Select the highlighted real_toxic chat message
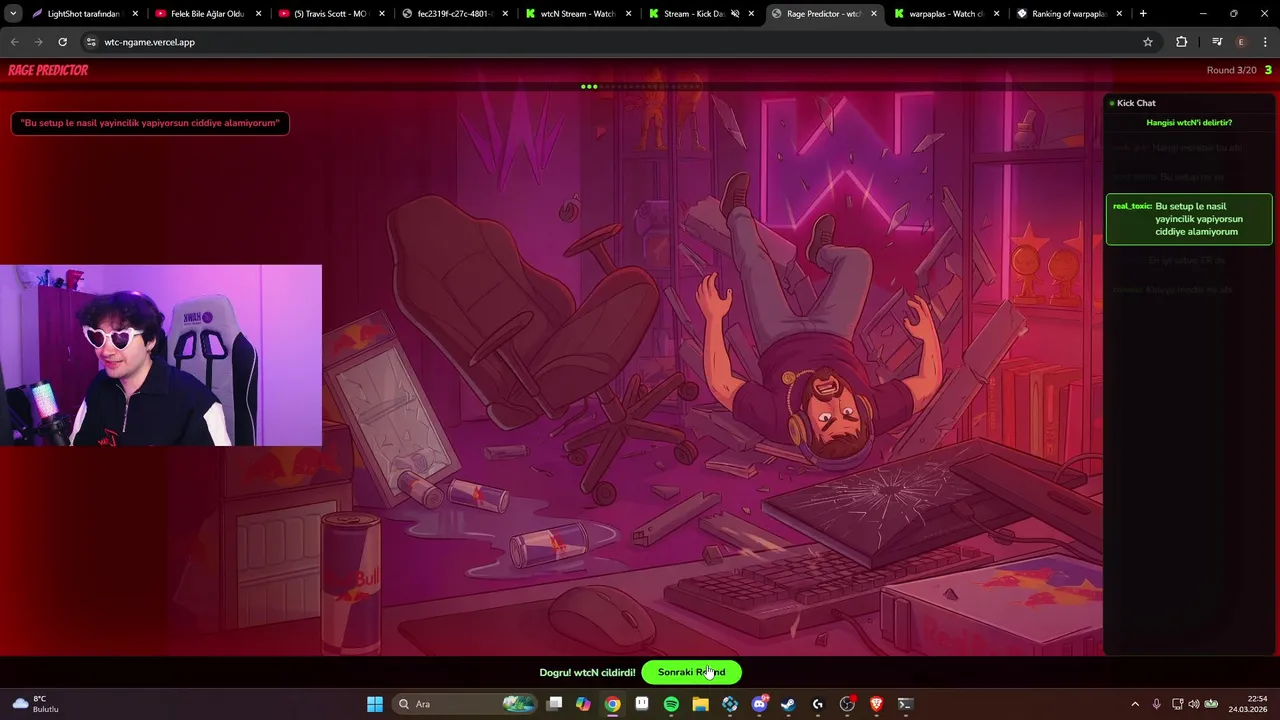The height and width of the screenshot is (720, 1280). coord(1189,219)
